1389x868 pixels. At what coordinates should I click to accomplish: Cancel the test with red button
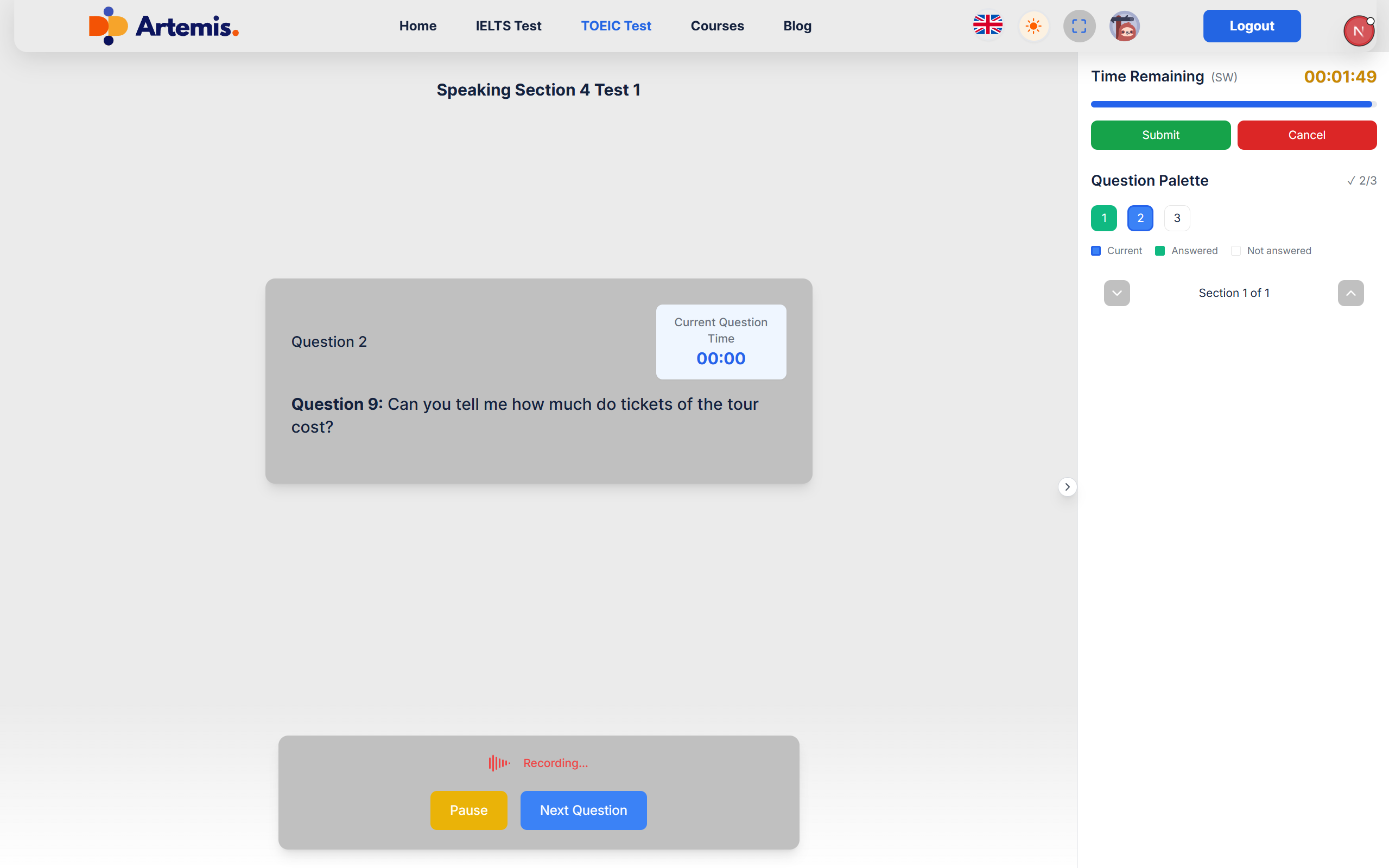click(x=1306, y=135)
